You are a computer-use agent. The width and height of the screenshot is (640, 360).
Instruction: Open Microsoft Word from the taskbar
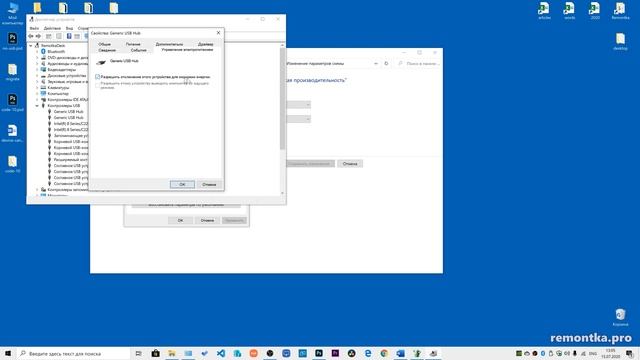tap(400, 353)
